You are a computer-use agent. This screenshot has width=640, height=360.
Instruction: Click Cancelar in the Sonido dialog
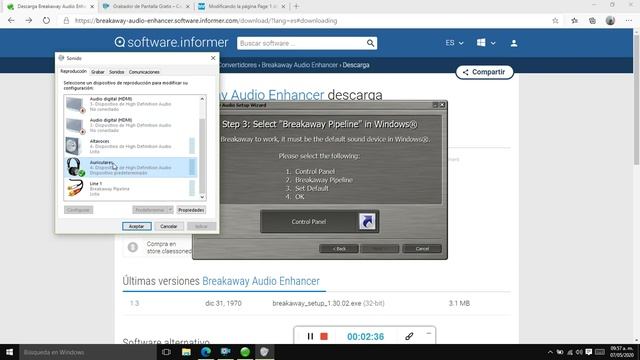click(x=169, y=226)
